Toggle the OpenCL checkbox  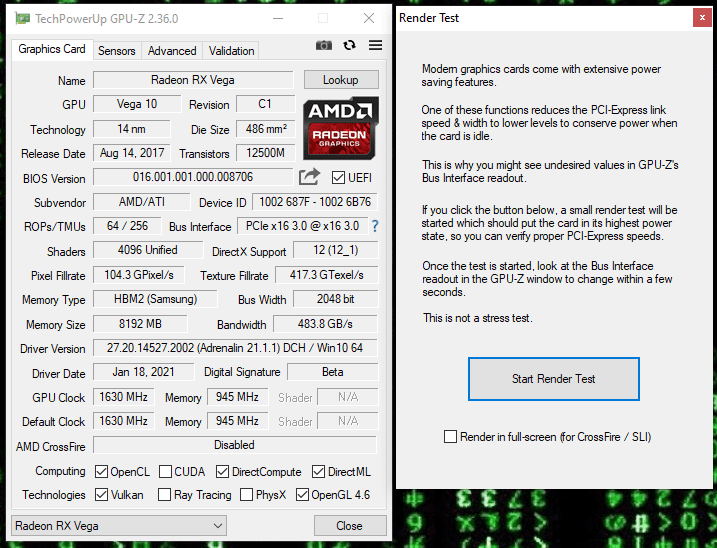click(102, 472)
